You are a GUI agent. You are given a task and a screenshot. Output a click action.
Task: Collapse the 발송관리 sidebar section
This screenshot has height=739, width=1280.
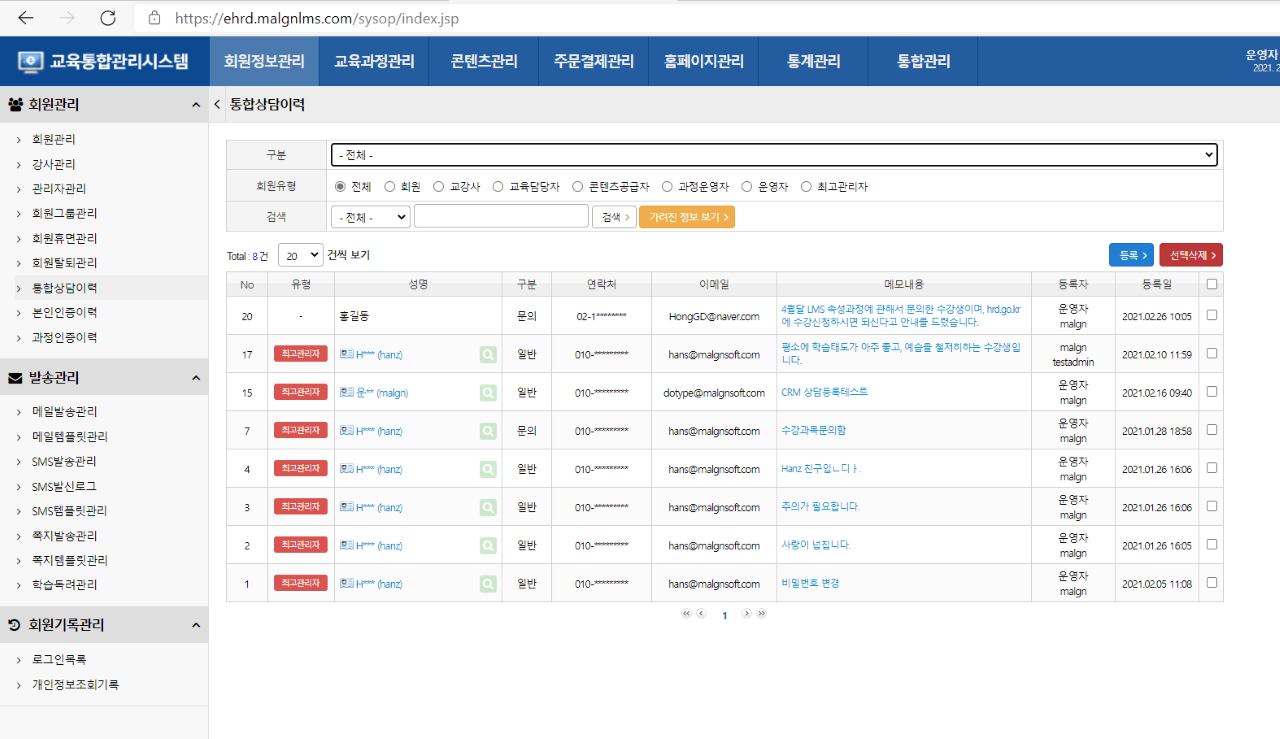(196, 378)
